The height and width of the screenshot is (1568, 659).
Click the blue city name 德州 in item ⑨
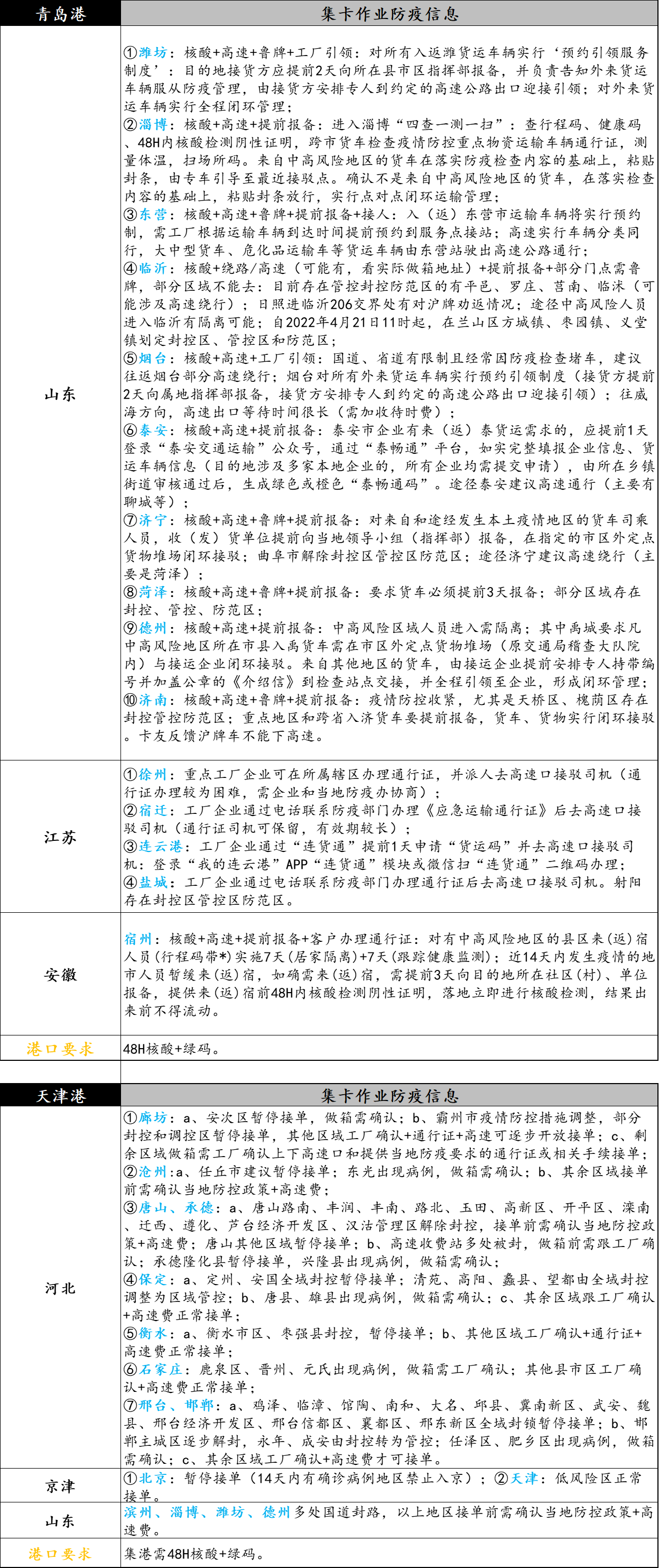point(153,628)
